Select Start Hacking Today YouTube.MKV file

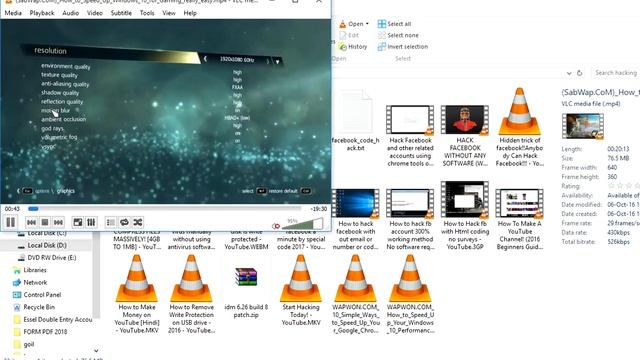(301, 290)
